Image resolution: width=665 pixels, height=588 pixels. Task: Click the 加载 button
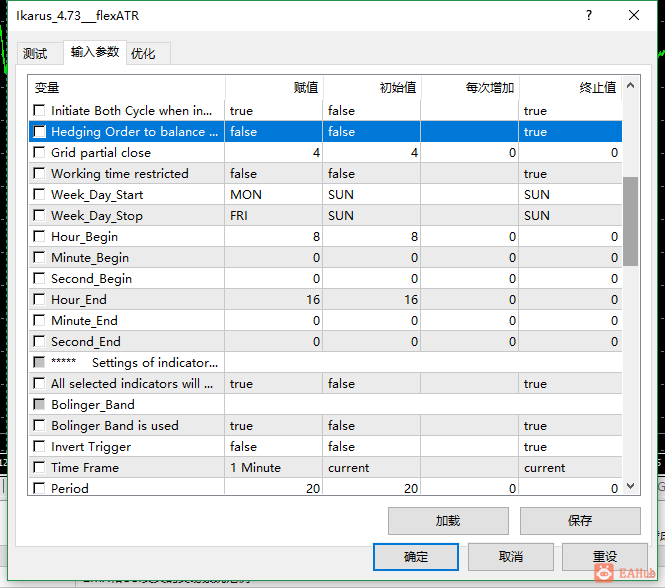point(448,521)
